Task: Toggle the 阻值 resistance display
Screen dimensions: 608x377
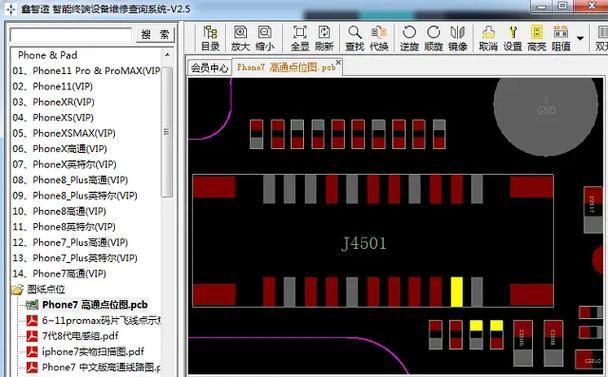Action: click(x=561, y=38)
